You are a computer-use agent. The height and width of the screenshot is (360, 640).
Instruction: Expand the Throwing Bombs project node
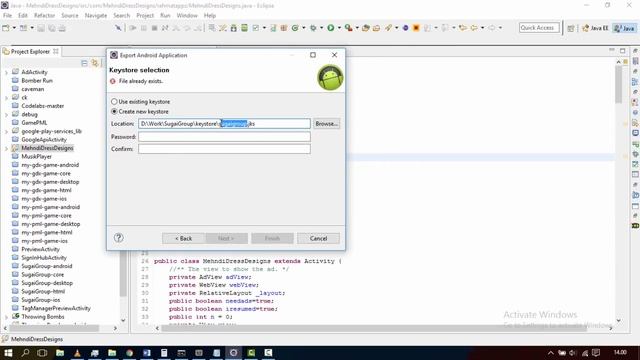(6, 317)
